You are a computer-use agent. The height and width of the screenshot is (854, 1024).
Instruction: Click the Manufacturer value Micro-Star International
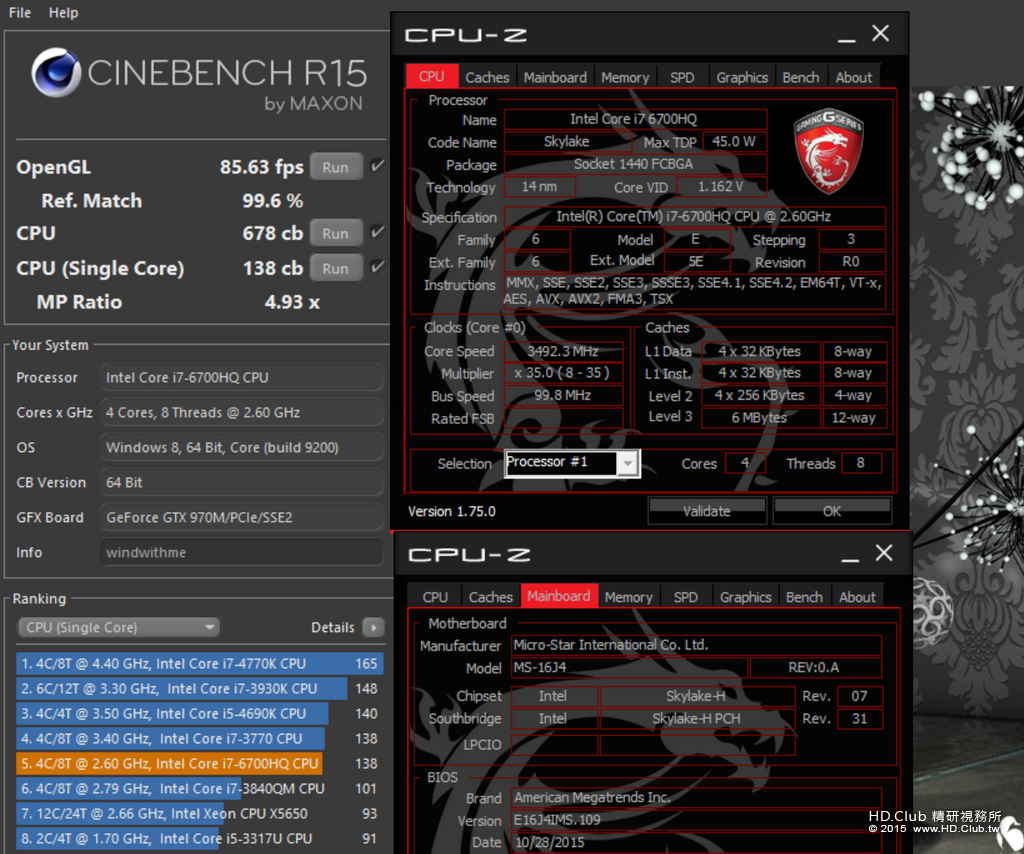pyautogui.click(x=696, y=645)
